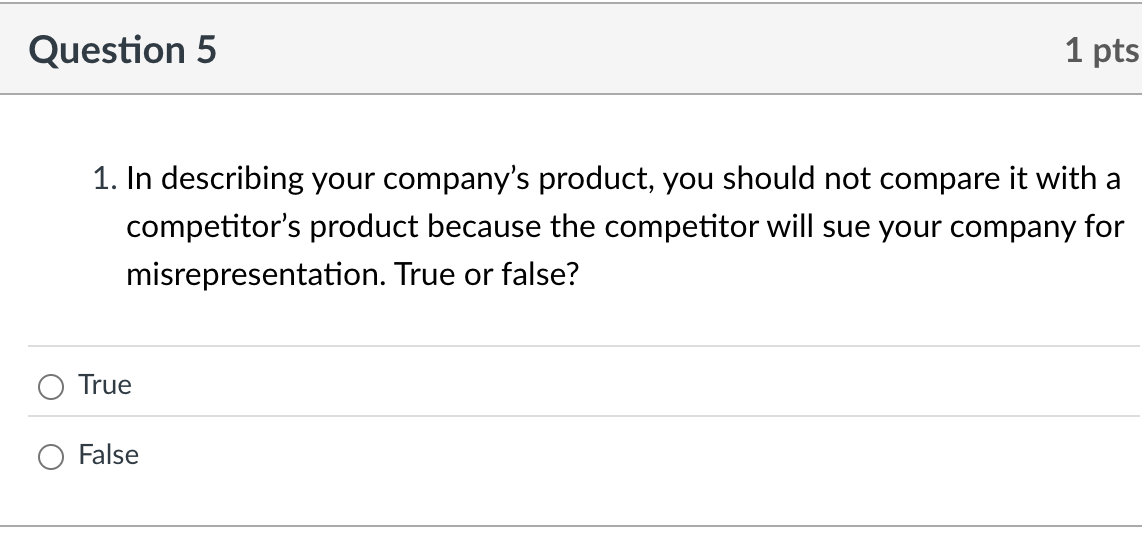Click the word "for" ending the second line
This screenshot has height=554, width=1142.
tap(1104, 227)
